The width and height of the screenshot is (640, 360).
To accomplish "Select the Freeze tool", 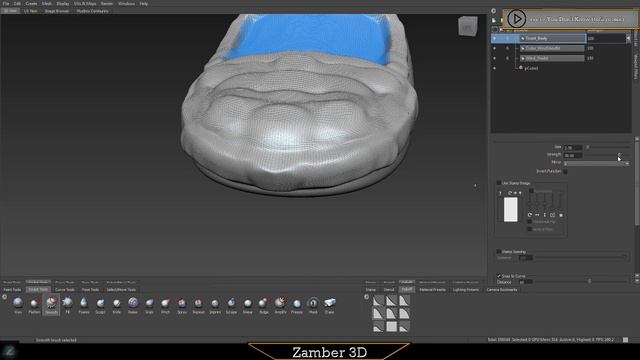I will pyautogui.click(x=297, y=305).
